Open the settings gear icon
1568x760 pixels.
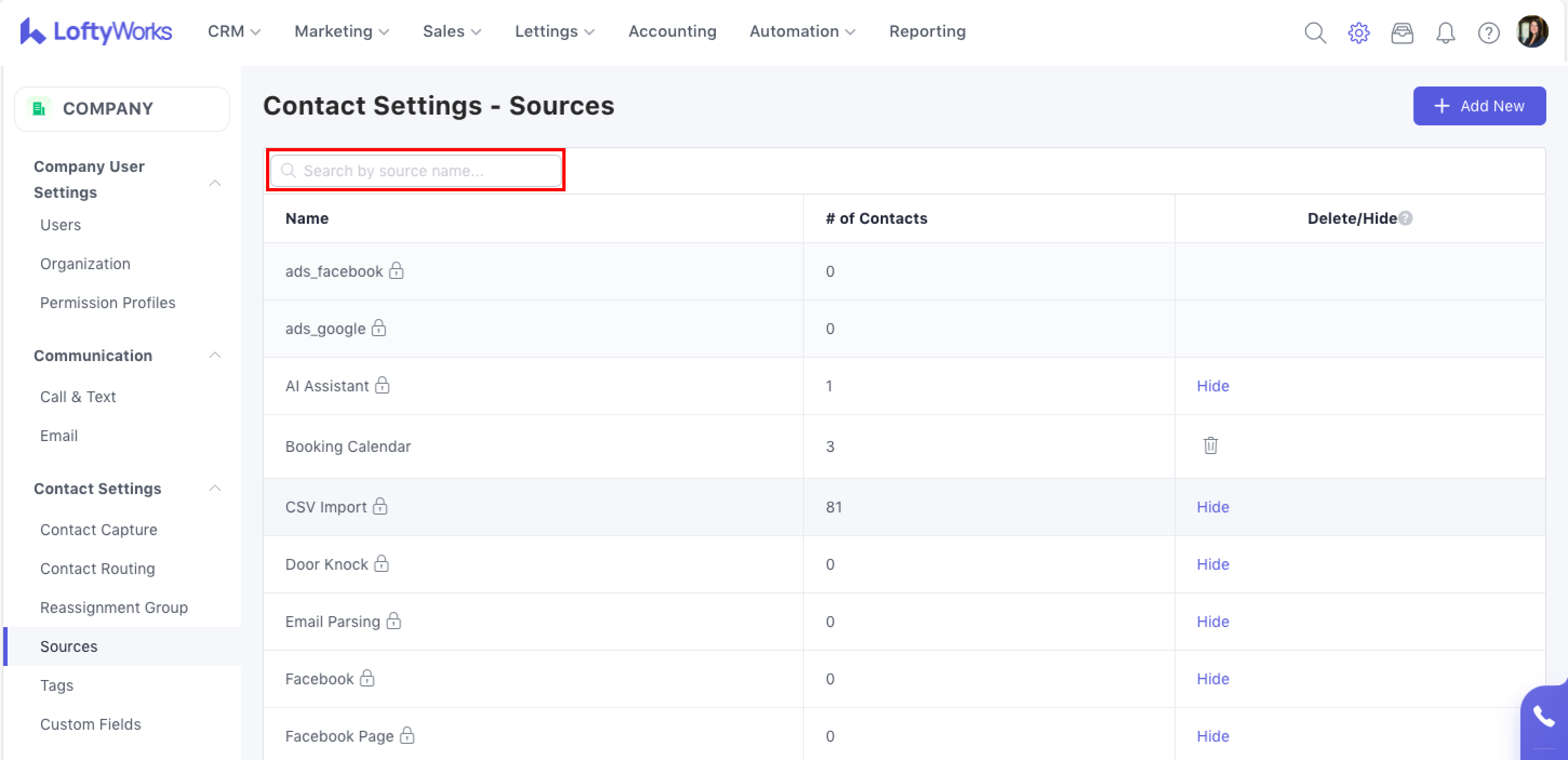pos(1358,32)
